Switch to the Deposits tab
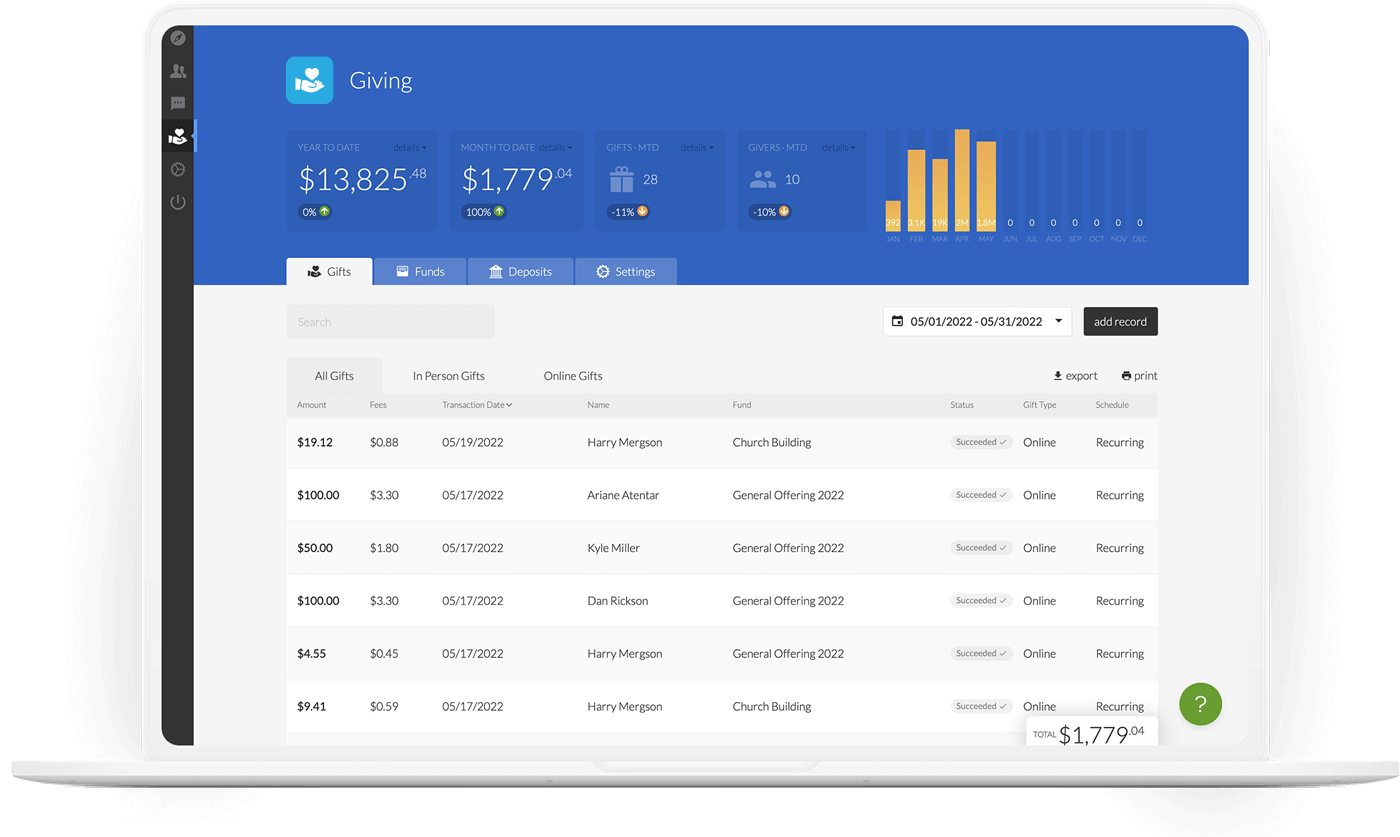 (x=520, y=271)
